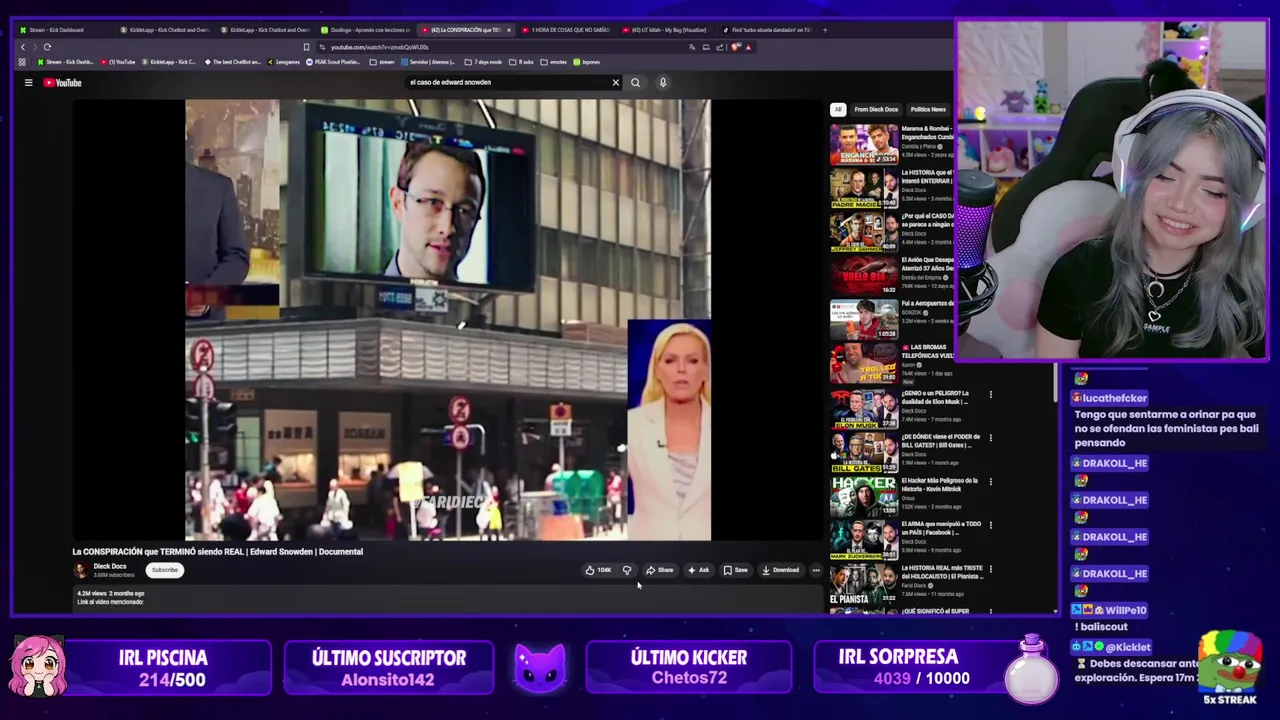Open the Dieck Docs channel name link
This screenshot has width=1280, height=720.
(x=110, y=566)
